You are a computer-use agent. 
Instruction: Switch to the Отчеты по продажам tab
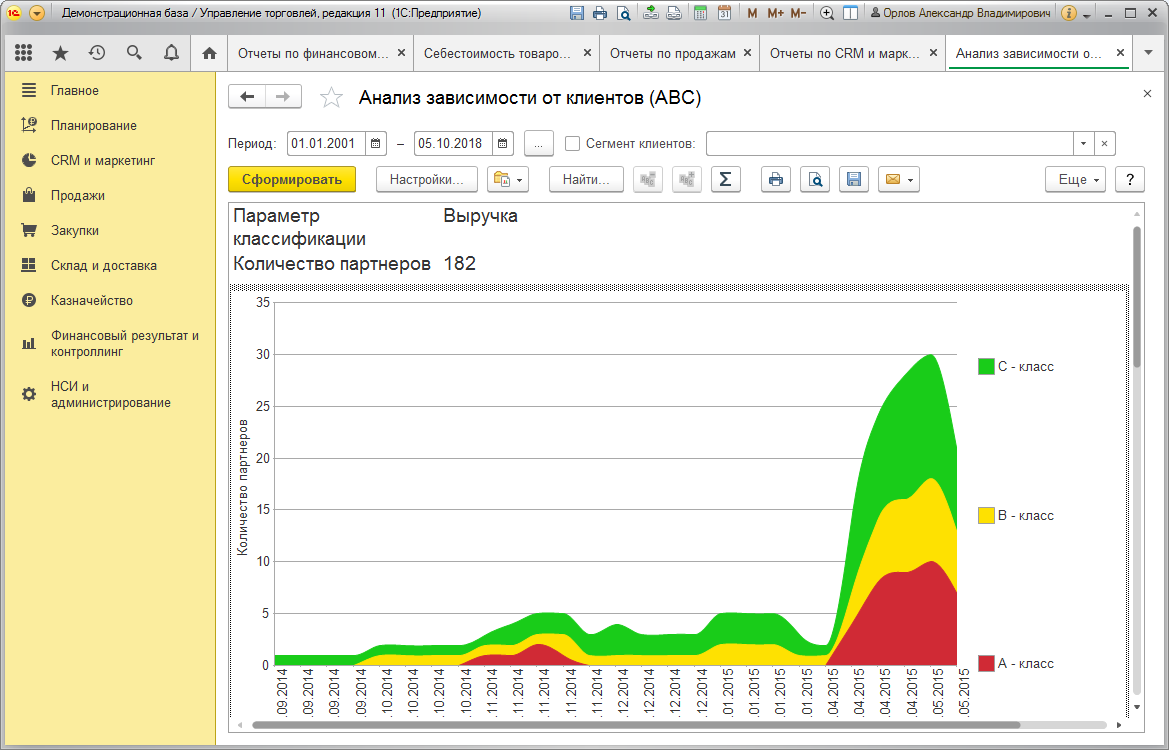(x=672, y=54)
